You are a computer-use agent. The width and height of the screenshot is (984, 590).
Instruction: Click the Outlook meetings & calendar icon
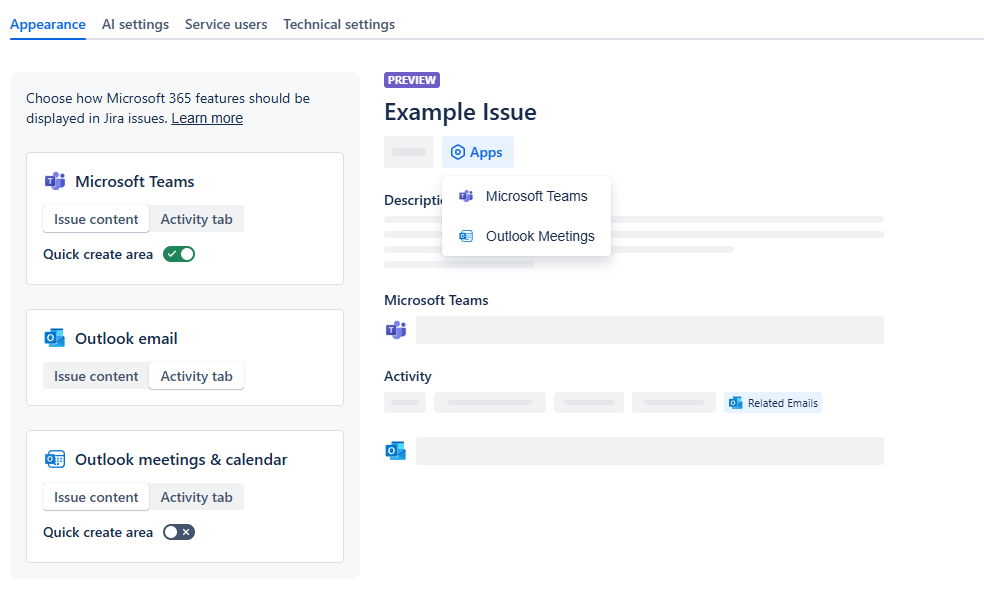54,459
